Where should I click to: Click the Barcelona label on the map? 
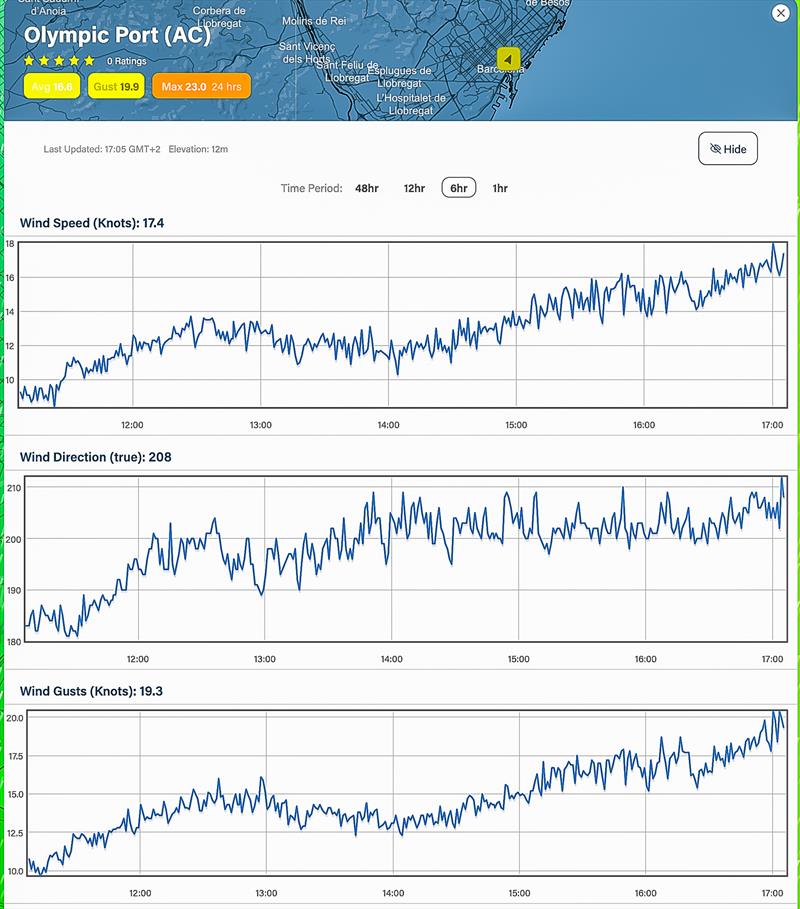click(x=500, y=69)
